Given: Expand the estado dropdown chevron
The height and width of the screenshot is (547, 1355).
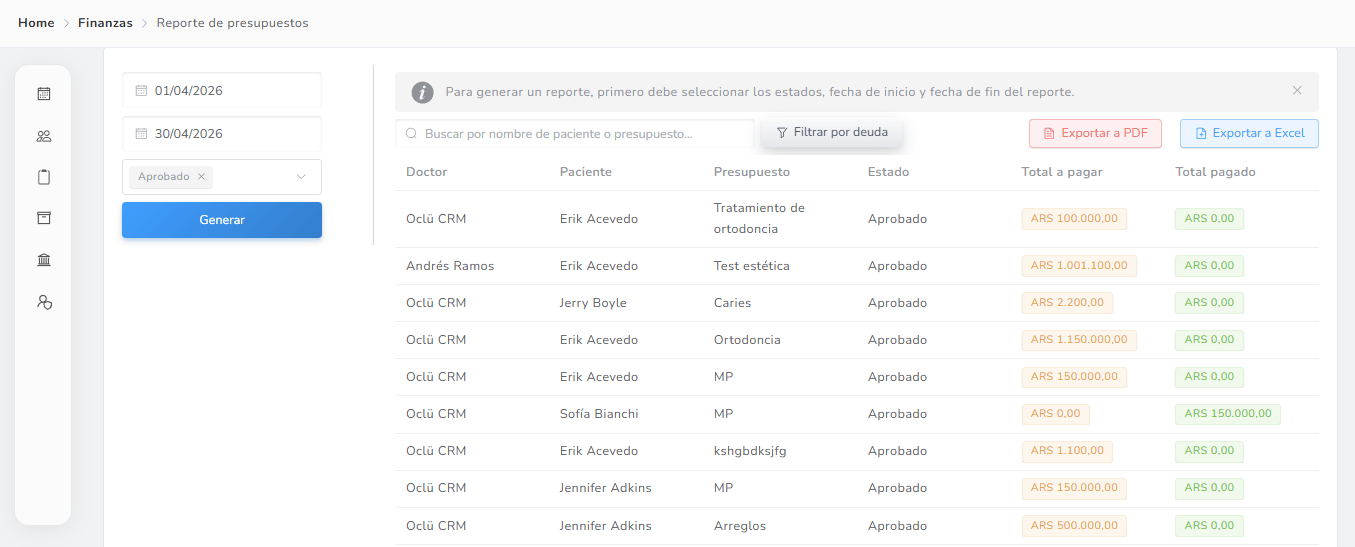Looking at the screenshot, I should pos(301,177).
